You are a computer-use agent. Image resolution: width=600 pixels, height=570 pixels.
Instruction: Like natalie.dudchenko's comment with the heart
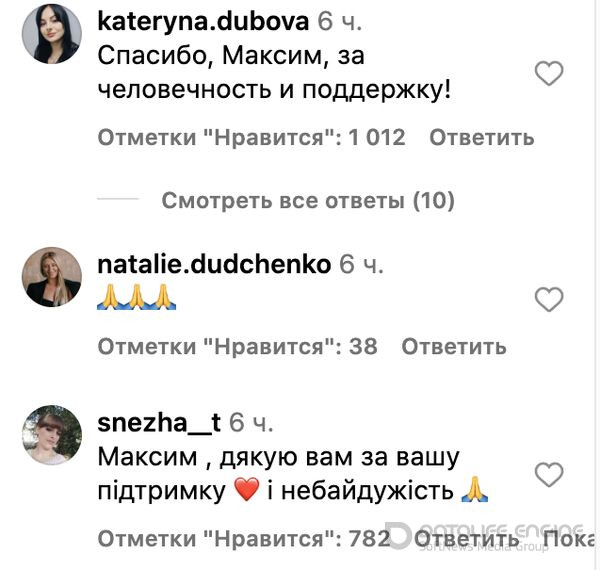pos(549,299)
